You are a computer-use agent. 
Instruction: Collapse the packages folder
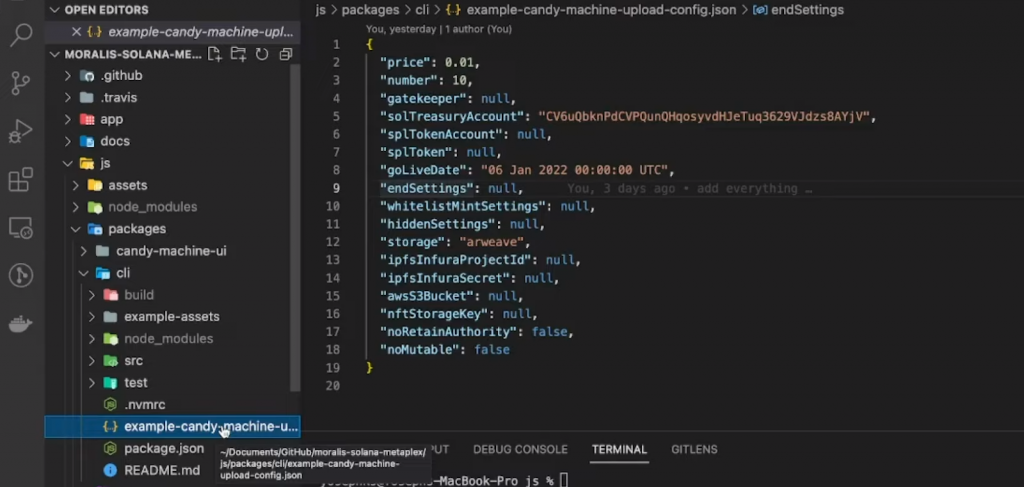click(76, 229)
